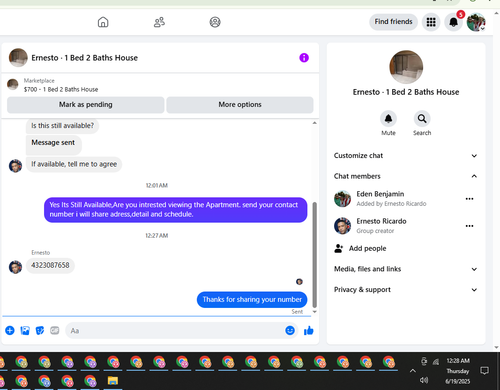Image resolution: width=500 pixels, height=390 pixels.
Task: Focus the Aa message input field
Action: click(x=174, y=331)
